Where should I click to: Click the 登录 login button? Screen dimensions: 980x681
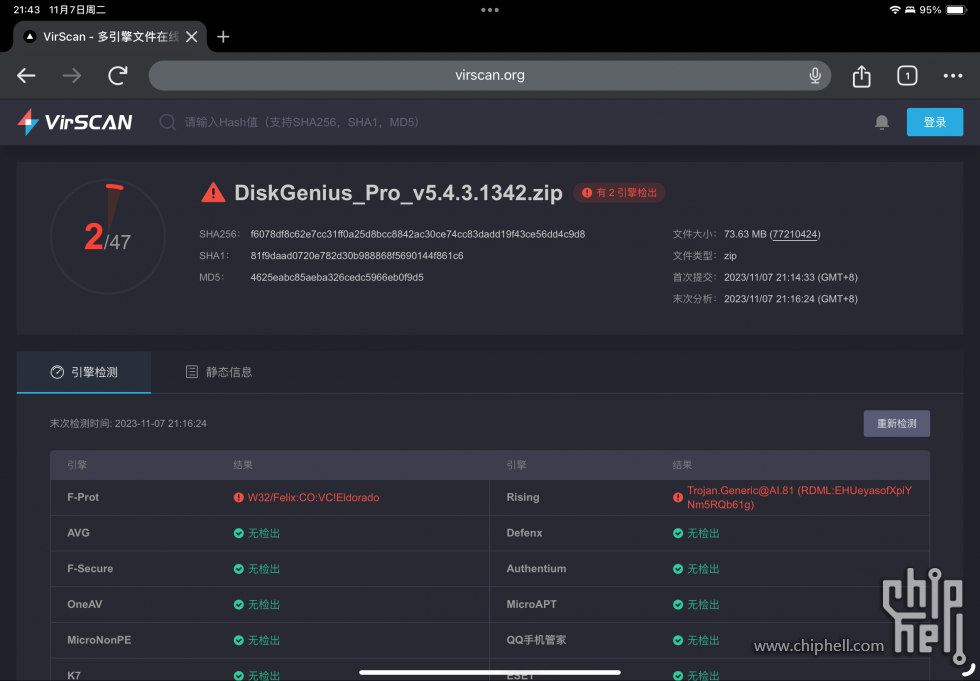tap(934, 122)
